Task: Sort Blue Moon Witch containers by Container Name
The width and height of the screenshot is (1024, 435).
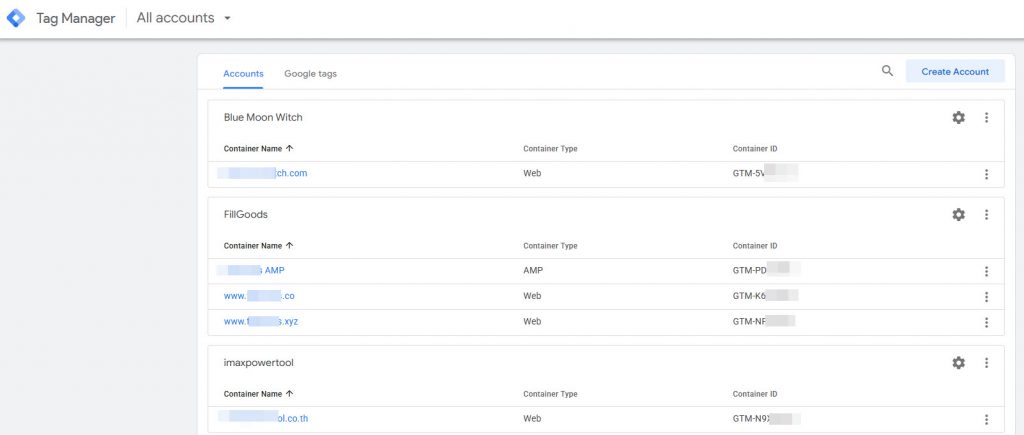Action: 259,149
